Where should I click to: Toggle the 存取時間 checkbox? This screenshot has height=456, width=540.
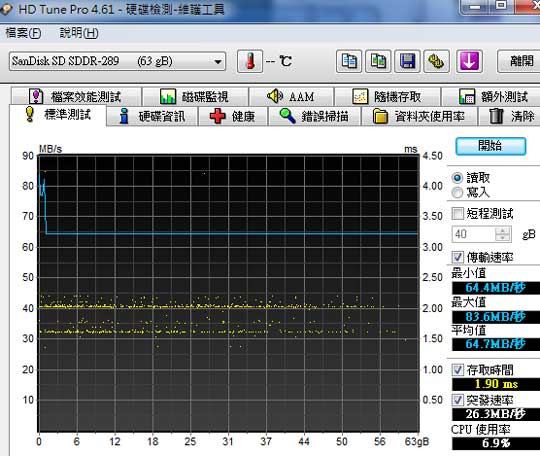coord(458,370)
